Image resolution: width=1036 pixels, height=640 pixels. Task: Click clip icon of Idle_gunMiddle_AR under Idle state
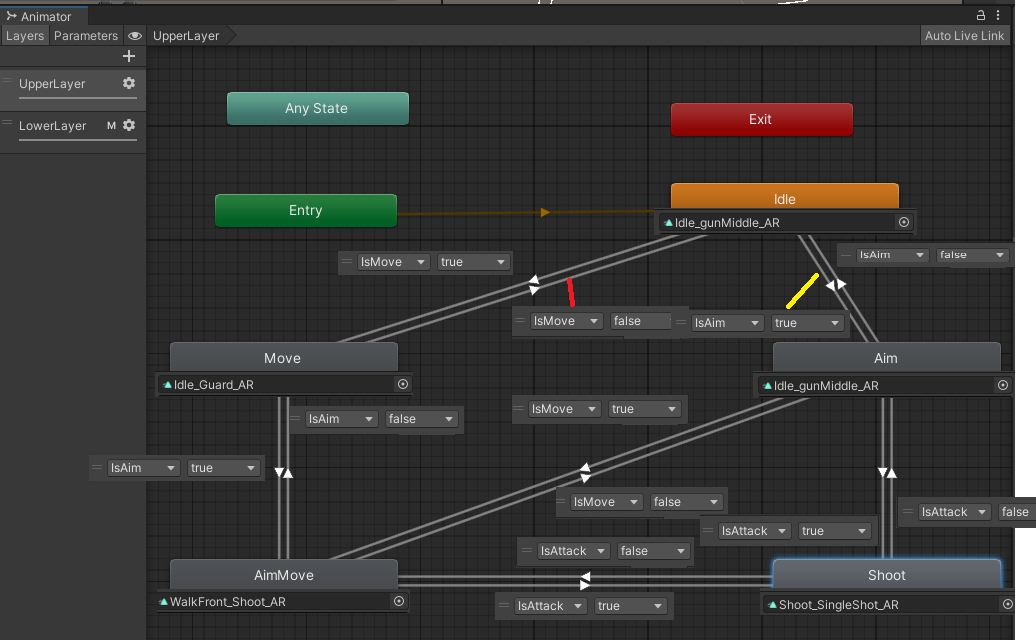pos(668,223)
